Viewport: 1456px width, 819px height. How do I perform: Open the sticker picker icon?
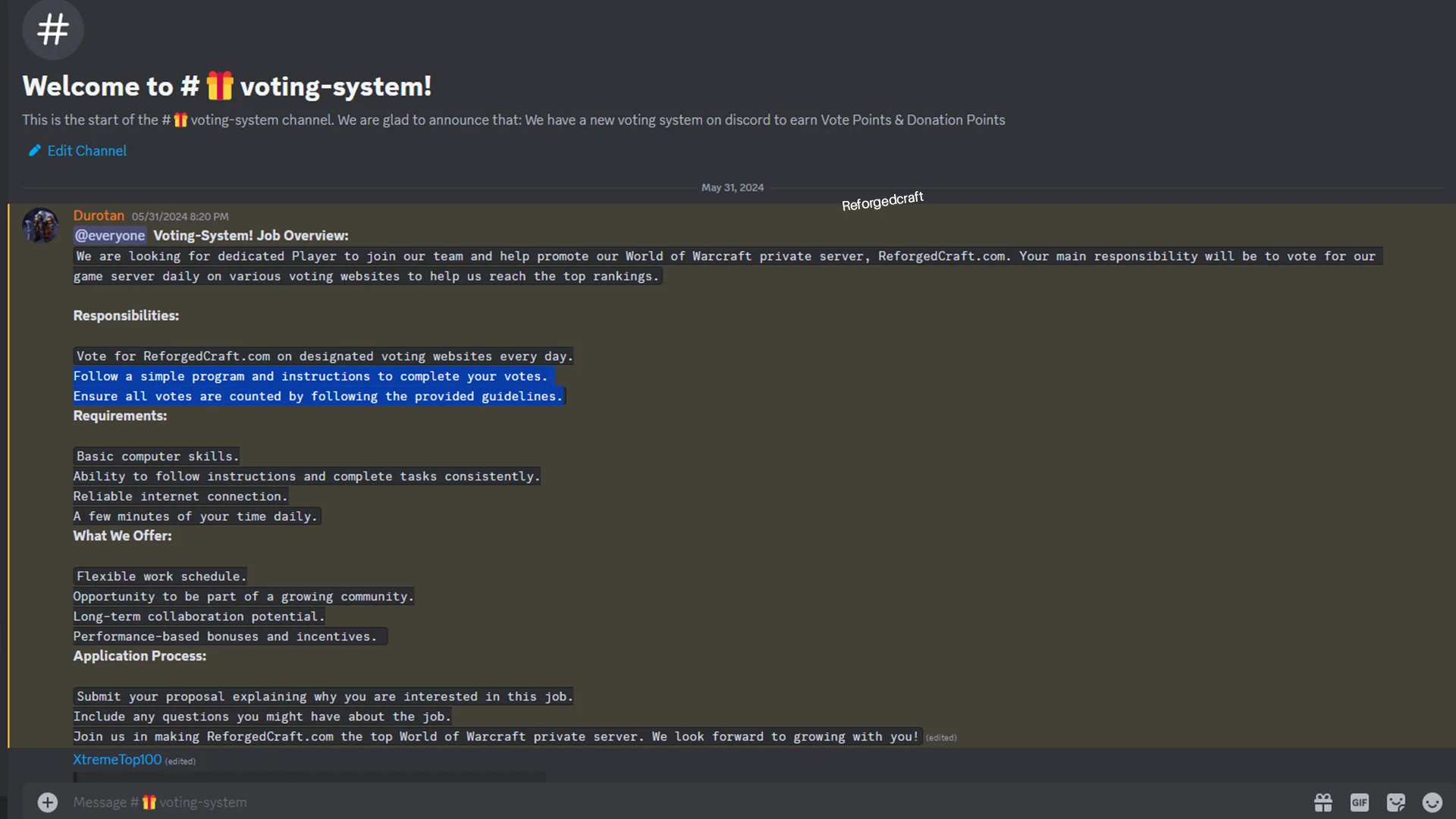(x=1396, y=802)
